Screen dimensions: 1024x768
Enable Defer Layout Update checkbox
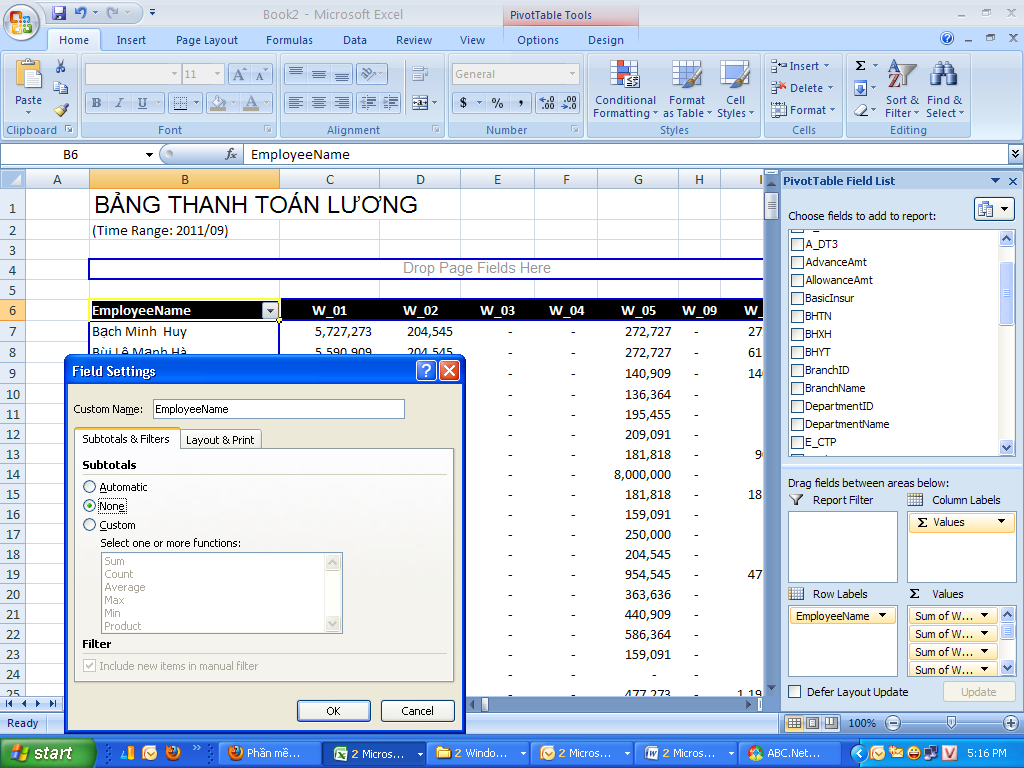pyautogui.click(x=795, y=692)
